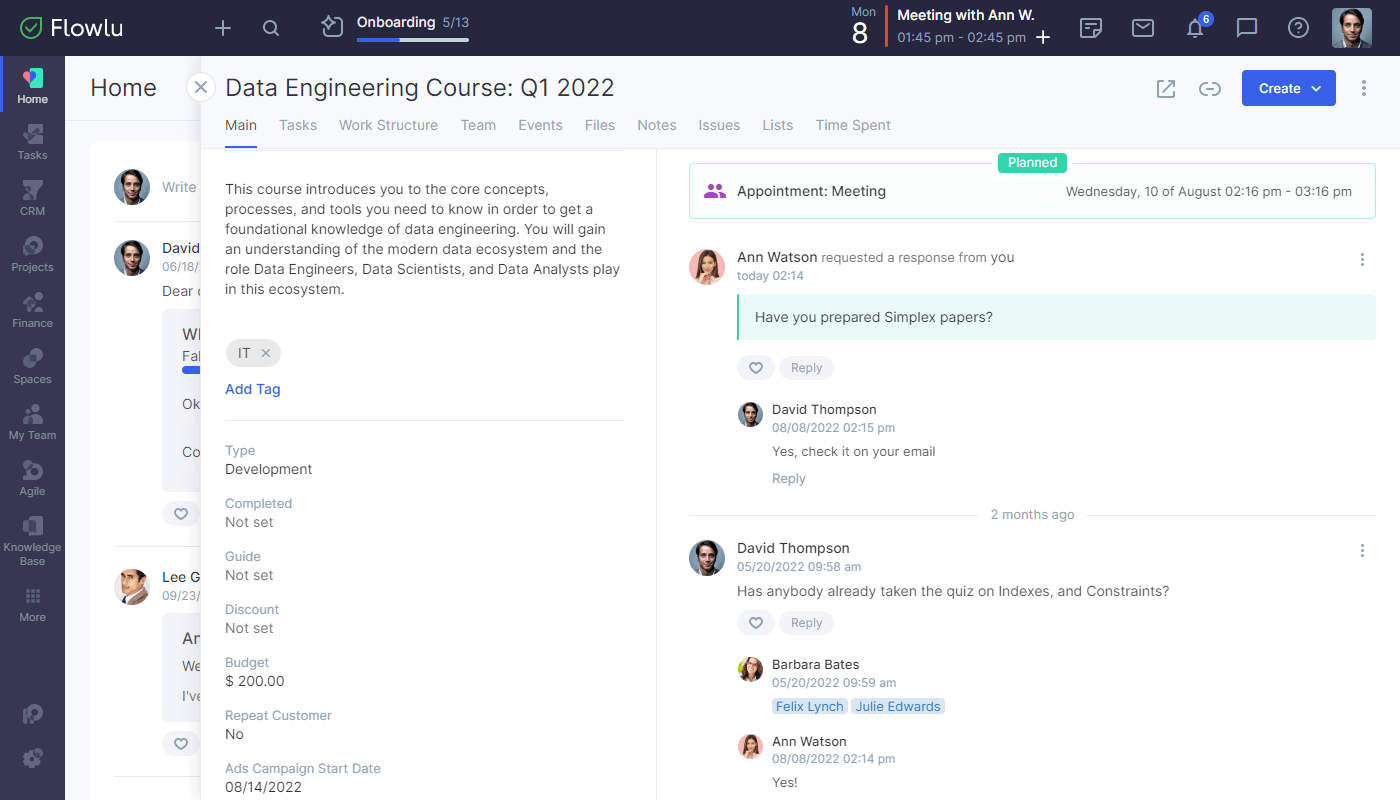Close the project panel with X
Viewport: 1400px width, 800px height.
(x=201, y=88)
